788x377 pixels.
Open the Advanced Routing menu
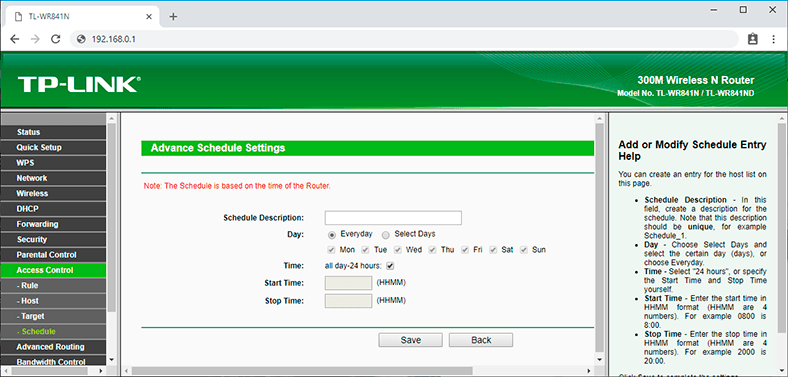click(53, 347)
